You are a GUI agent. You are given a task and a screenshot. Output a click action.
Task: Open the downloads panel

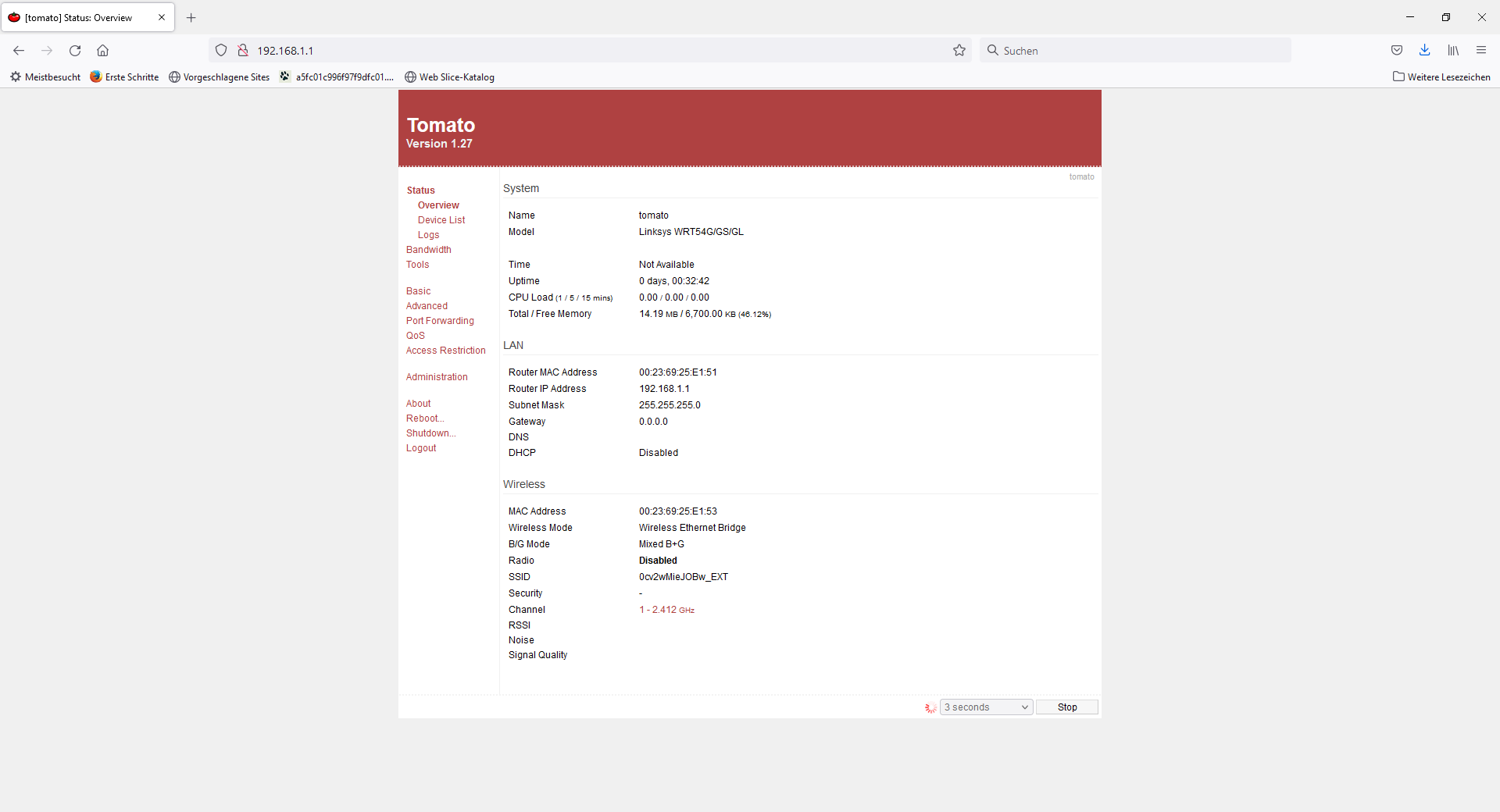[x=1425, y=51]
